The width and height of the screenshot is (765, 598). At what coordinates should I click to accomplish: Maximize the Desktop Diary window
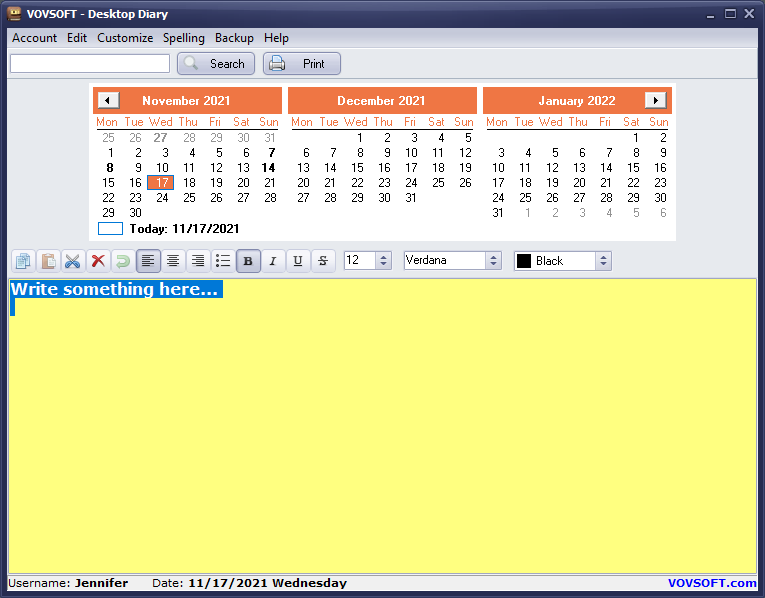(x=730, y=14)
